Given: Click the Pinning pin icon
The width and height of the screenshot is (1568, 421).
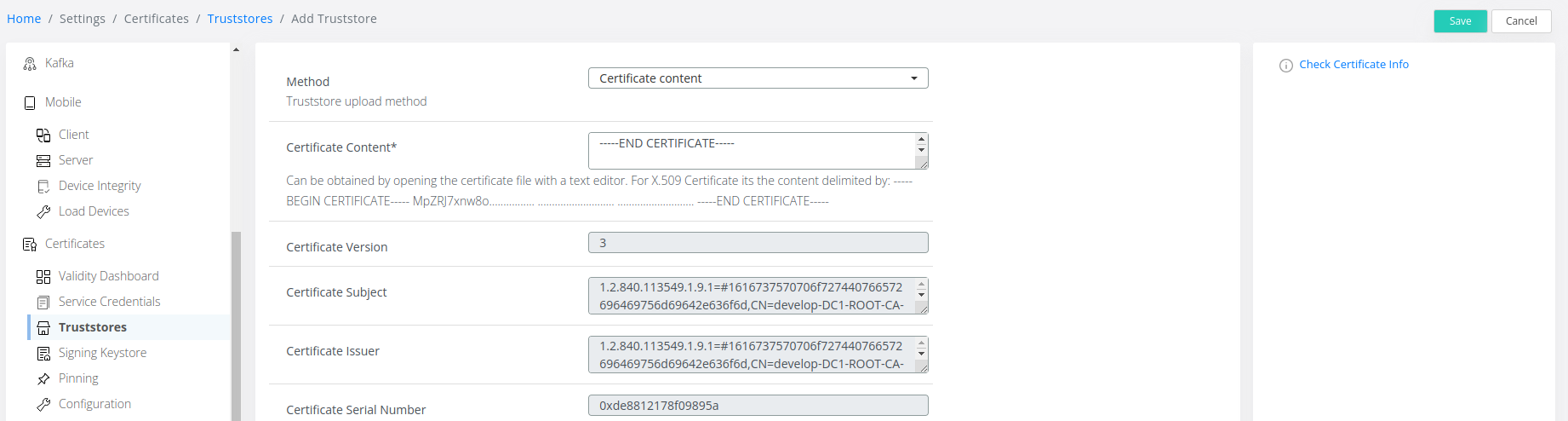Looking at the screenshot, I should click(43, 379).
